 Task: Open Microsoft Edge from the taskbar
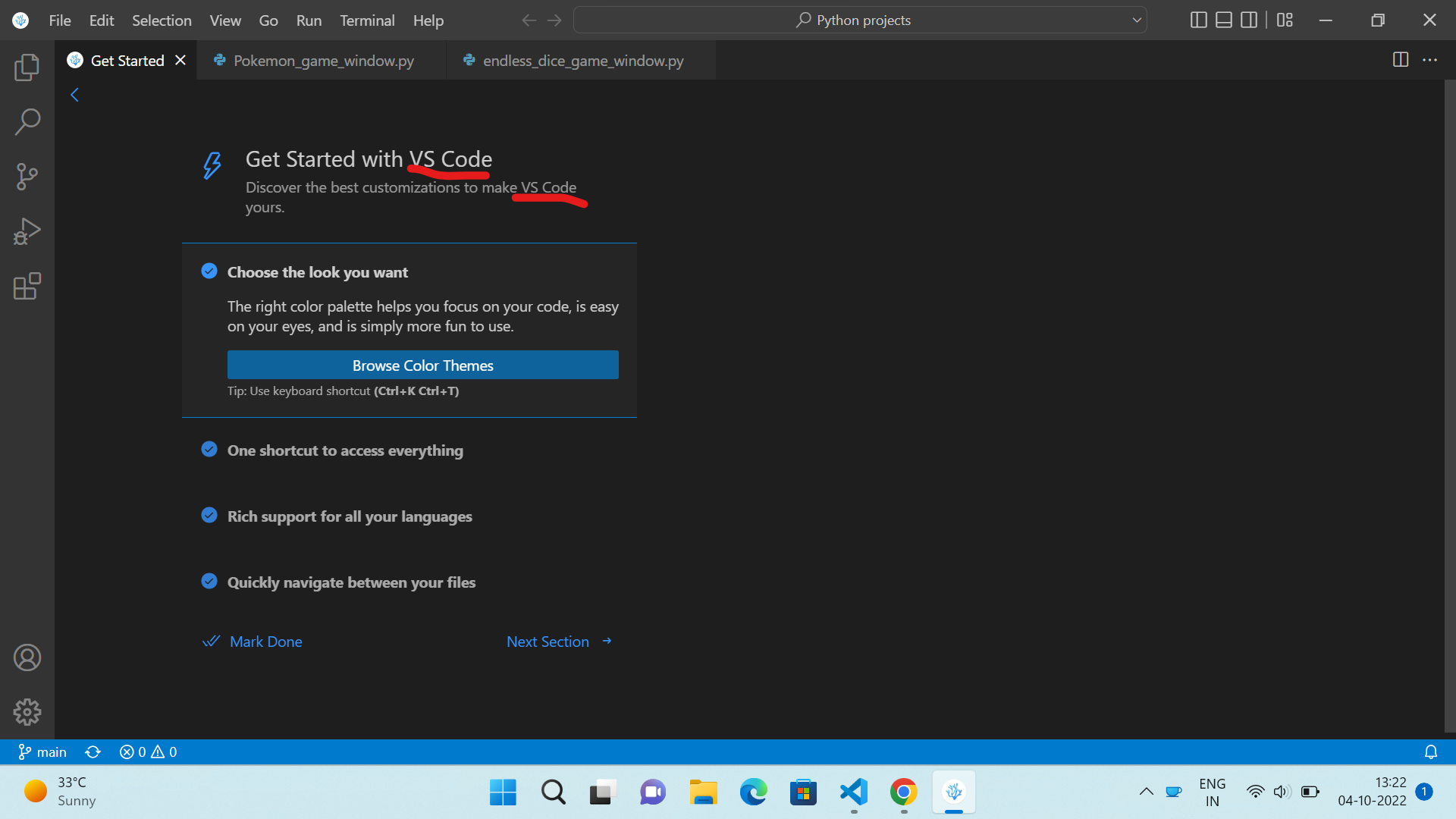coord(753,792)
